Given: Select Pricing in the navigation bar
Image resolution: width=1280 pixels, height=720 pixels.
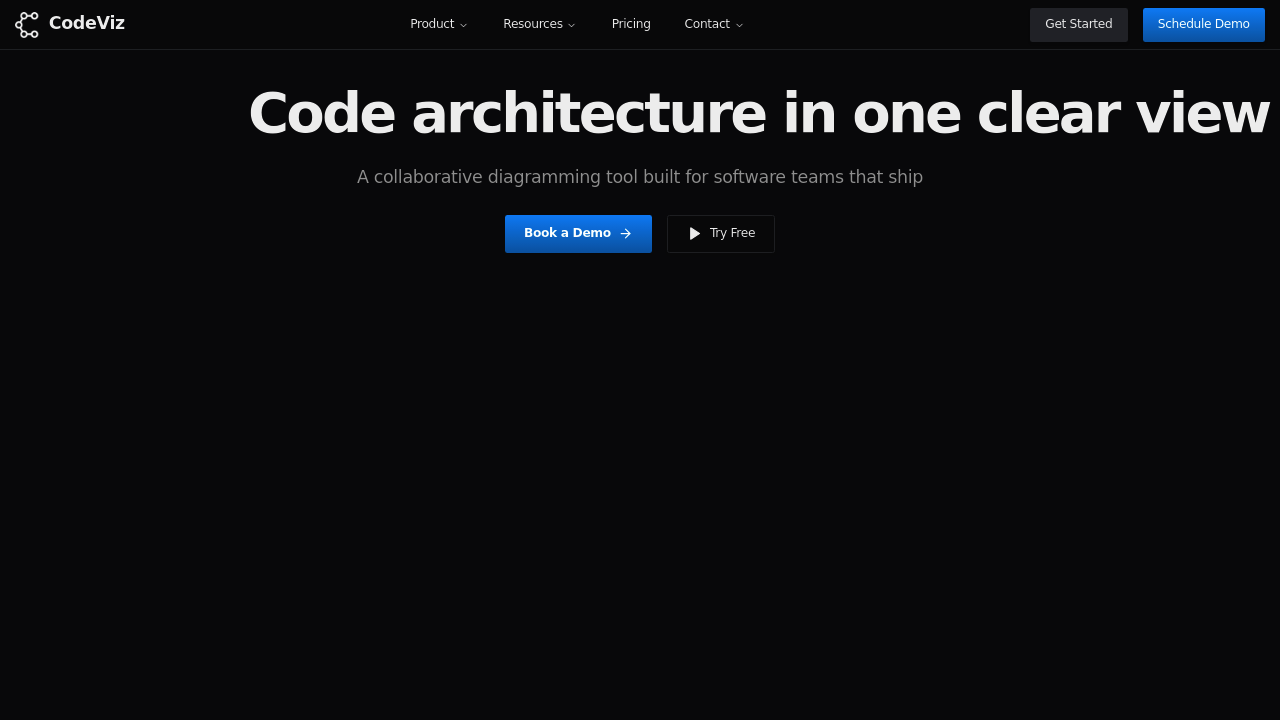Looking at the screenshot, I should click(x=631, y=24).
